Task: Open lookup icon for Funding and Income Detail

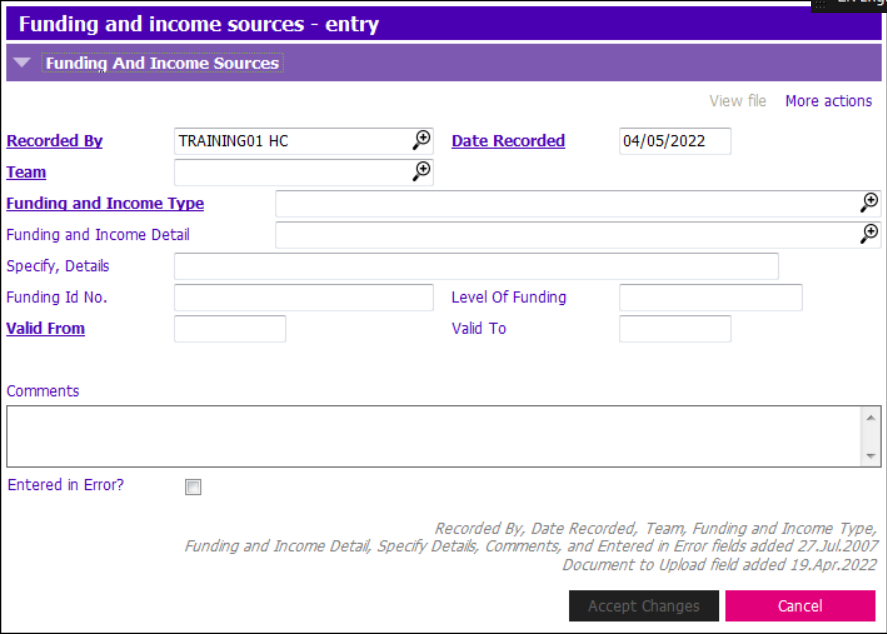Action: pyautogui.click(x=869, y=233)
